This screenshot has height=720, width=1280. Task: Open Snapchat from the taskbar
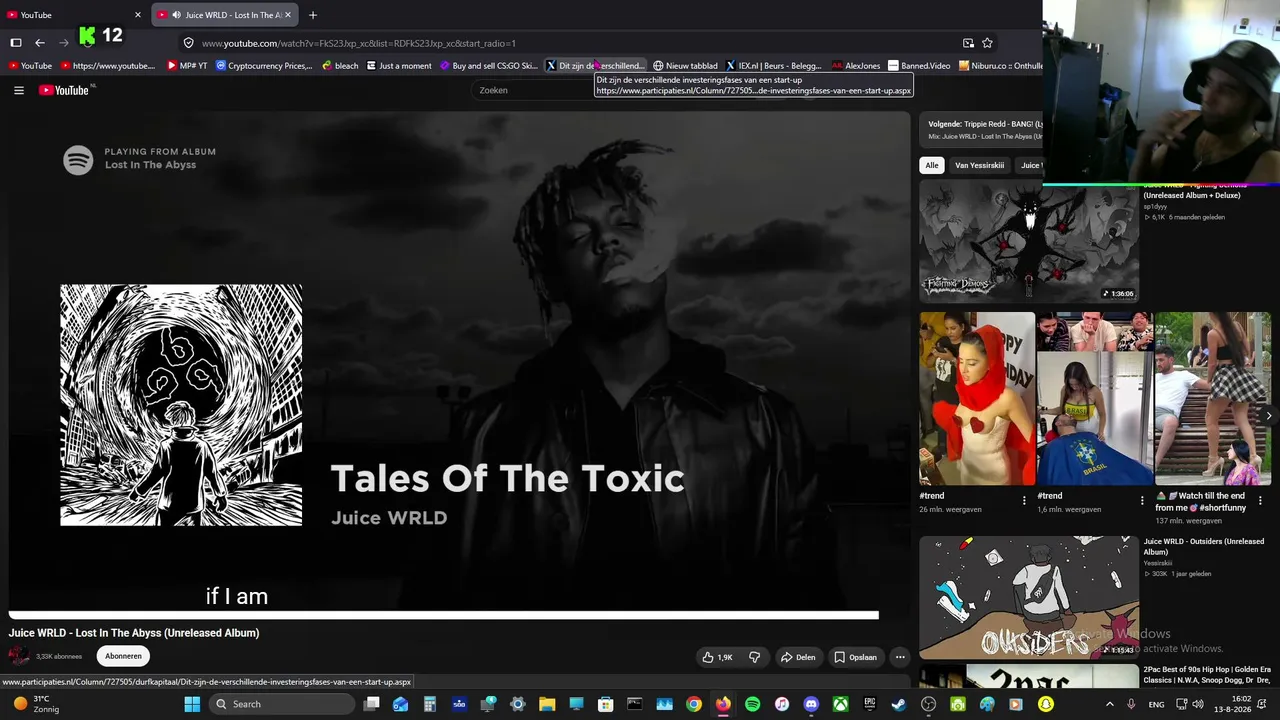[1046, 704]
